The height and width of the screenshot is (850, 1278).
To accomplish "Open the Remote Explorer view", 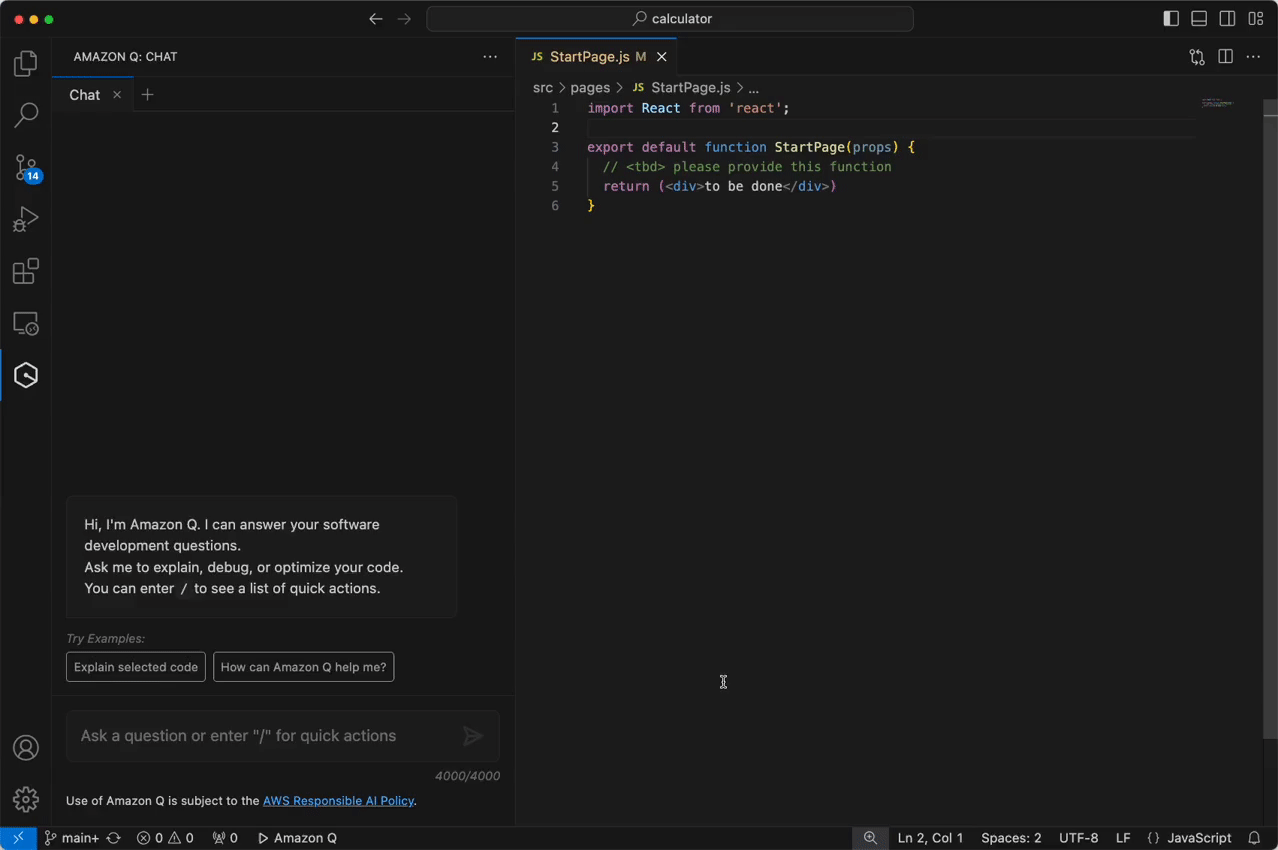I will (x=26, y=323).
